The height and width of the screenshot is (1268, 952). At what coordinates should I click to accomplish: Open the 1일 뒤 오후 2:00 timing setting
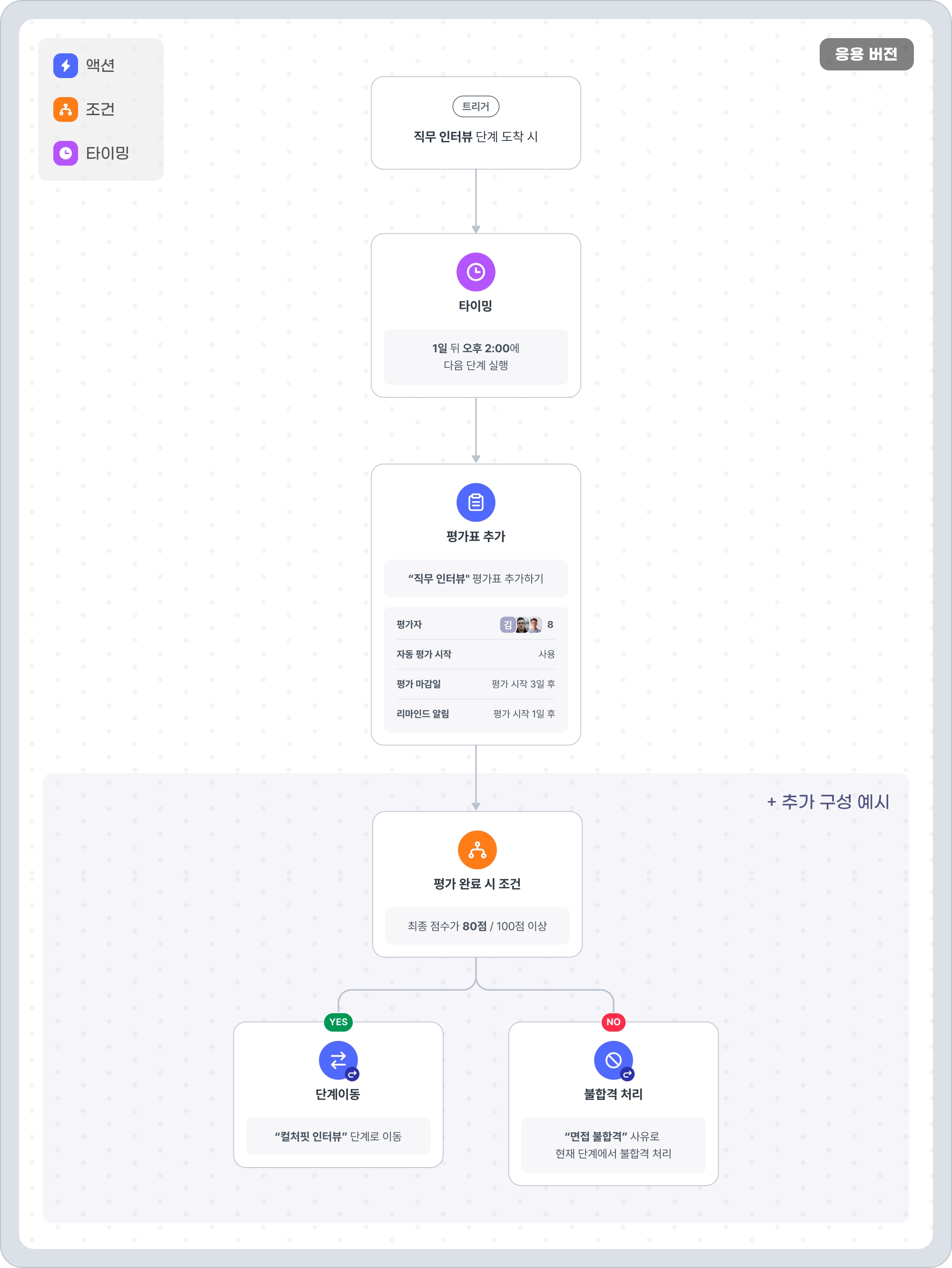tap(476, 357)
